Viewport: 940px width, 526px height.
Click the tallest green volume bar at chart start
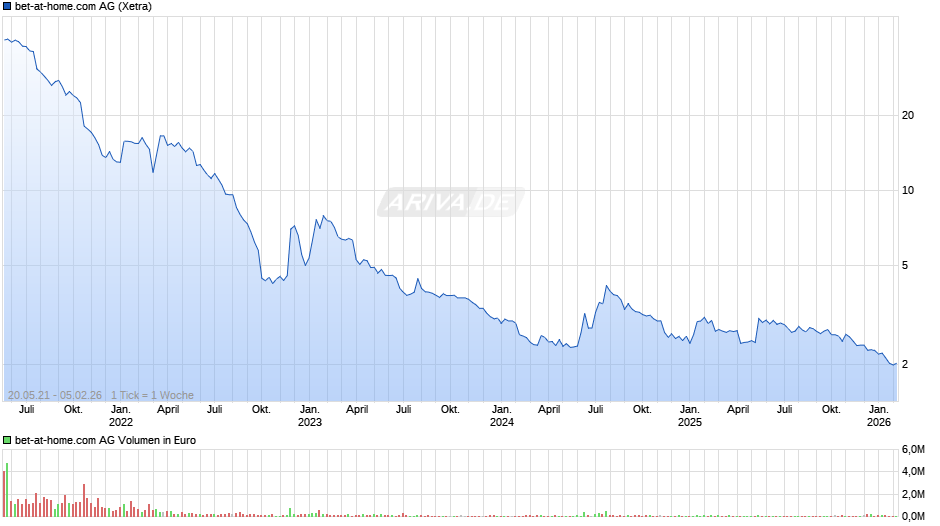[x=7, y=489]
